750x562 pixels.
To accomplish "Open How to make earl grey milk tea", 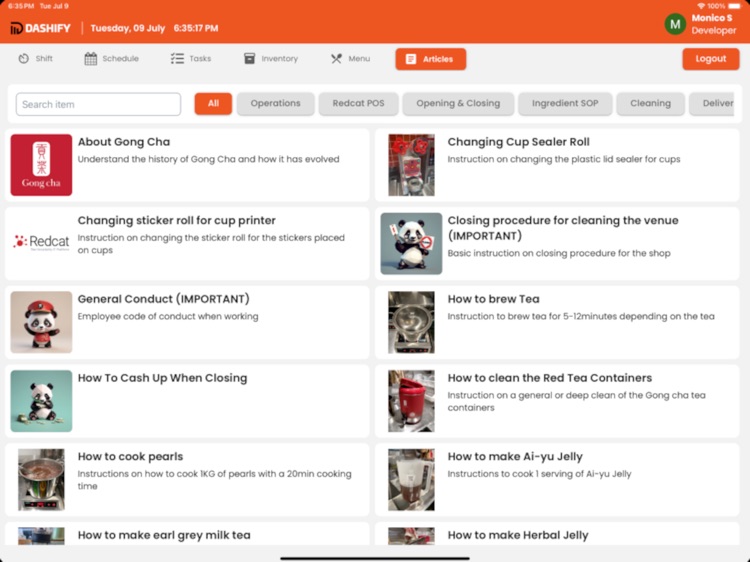I will tap(187, 534).
